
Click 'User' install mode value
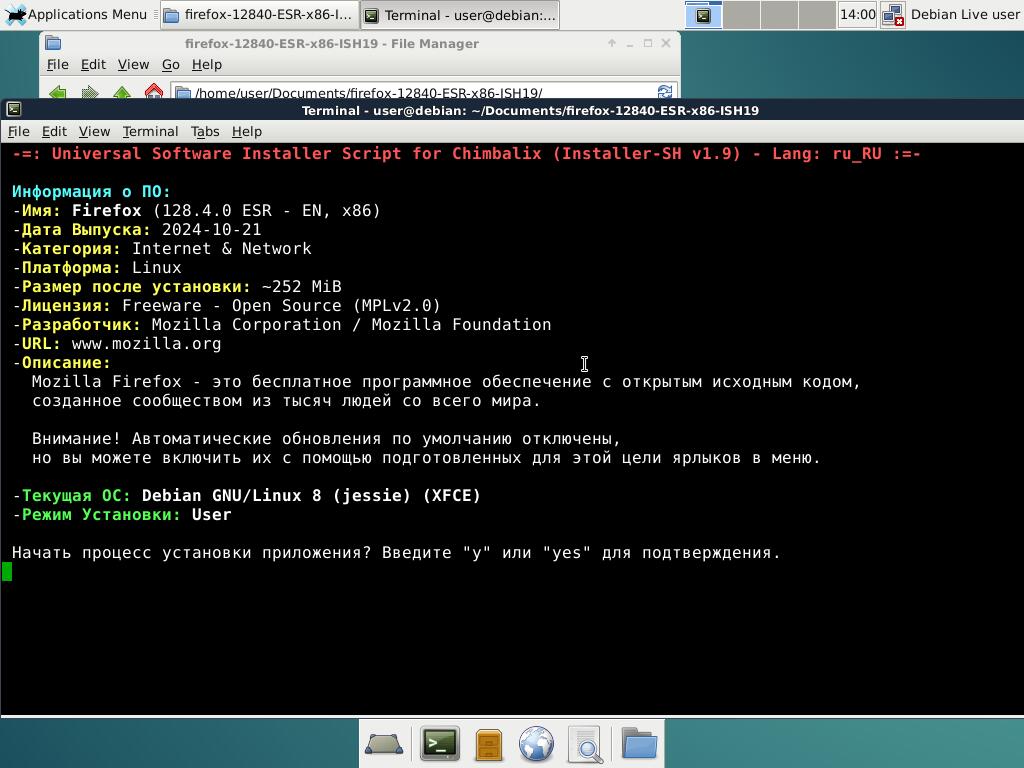212,515
